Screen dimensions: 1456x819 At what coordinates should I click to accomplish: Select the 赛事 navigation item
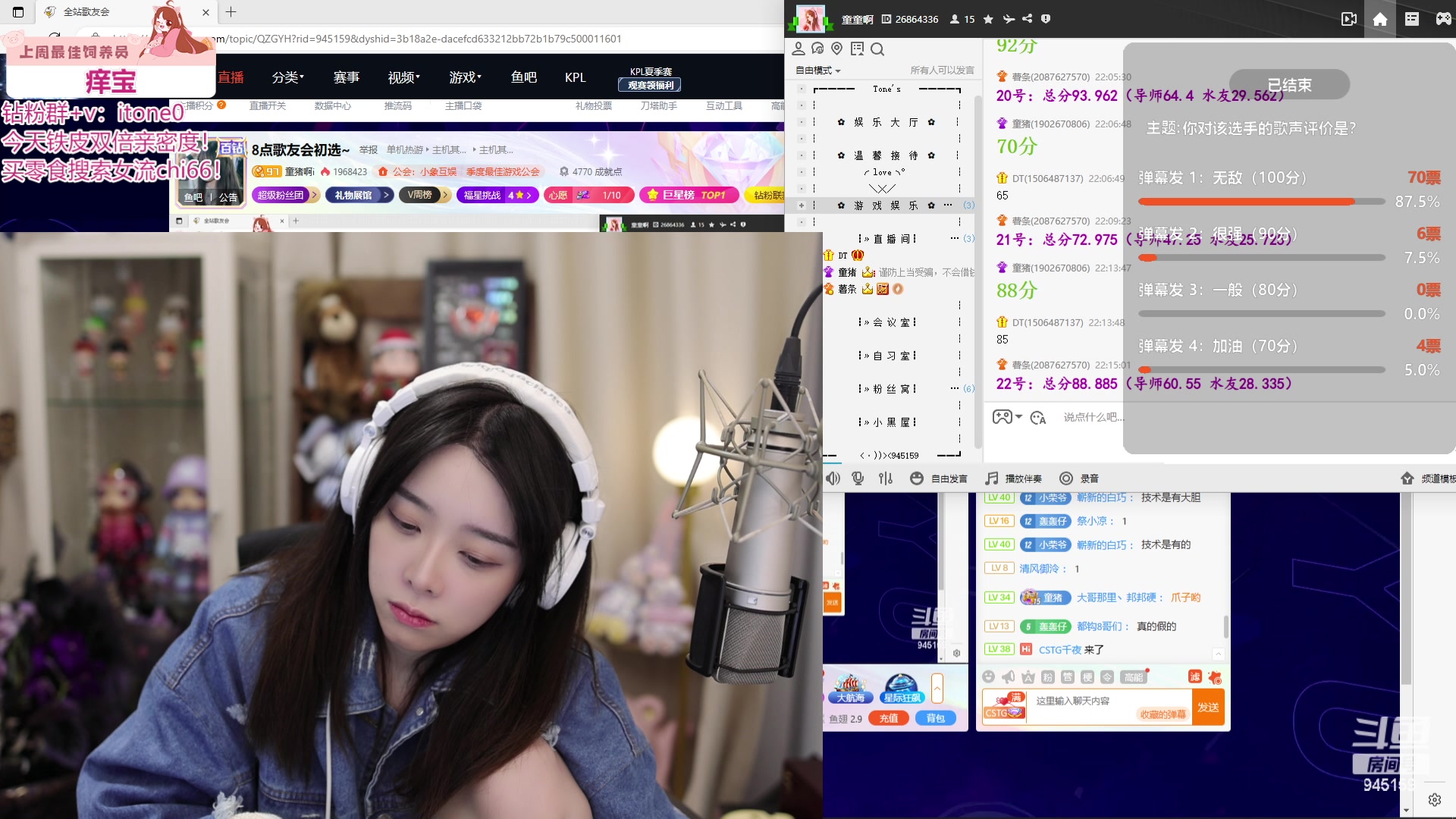347,77
